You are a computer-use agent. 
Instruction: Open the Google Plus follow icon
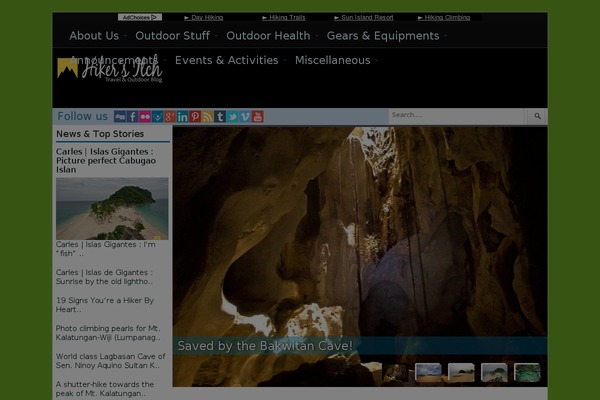tap(170, 117)
